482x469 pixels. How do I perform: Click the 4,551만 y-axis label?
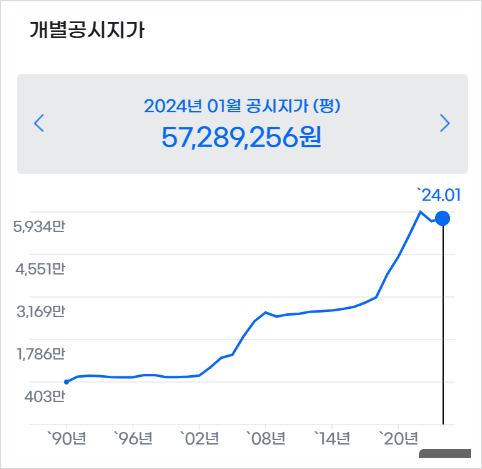40,269
